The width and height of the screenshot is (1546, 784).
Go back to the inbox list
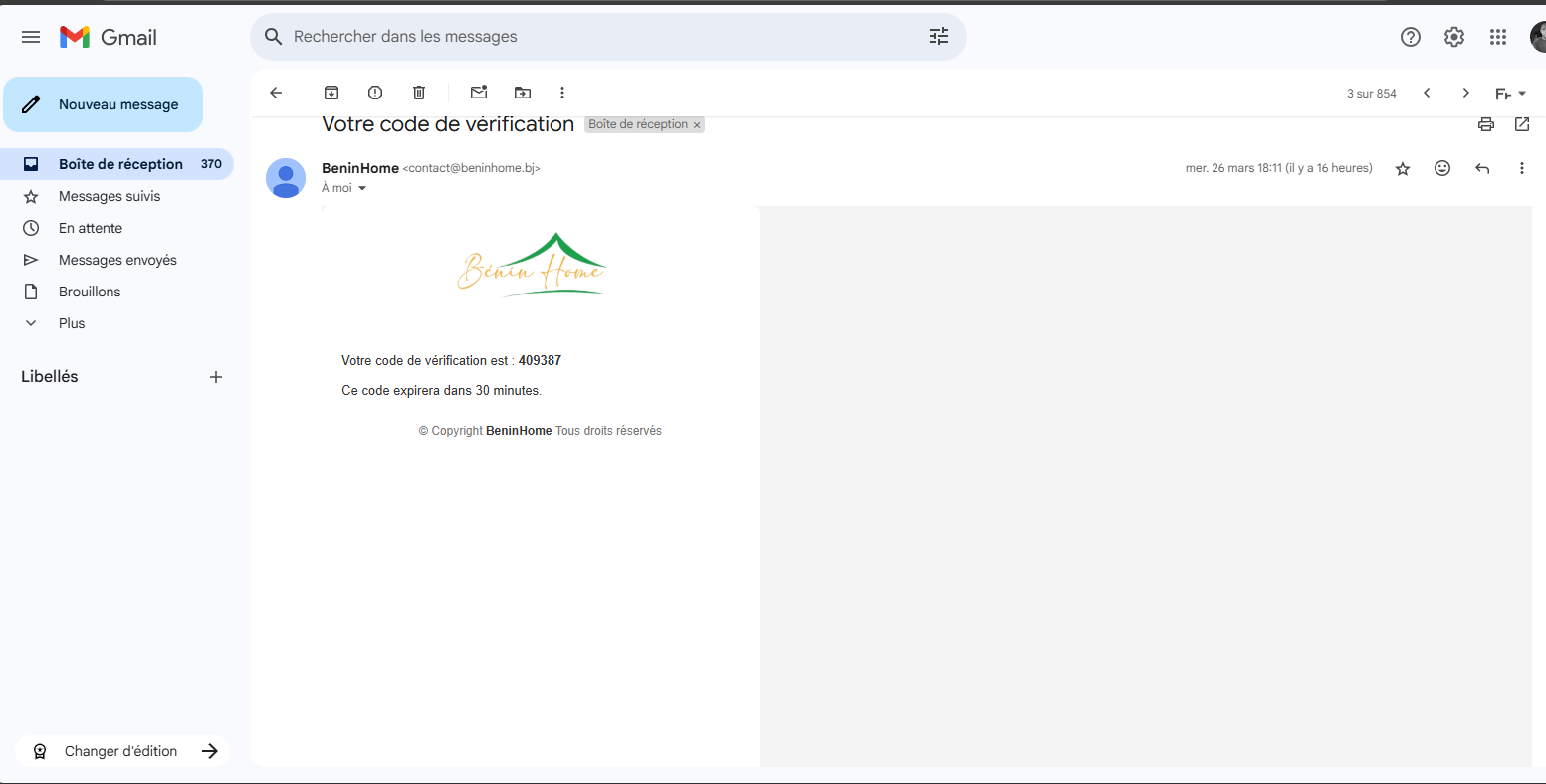277,93
